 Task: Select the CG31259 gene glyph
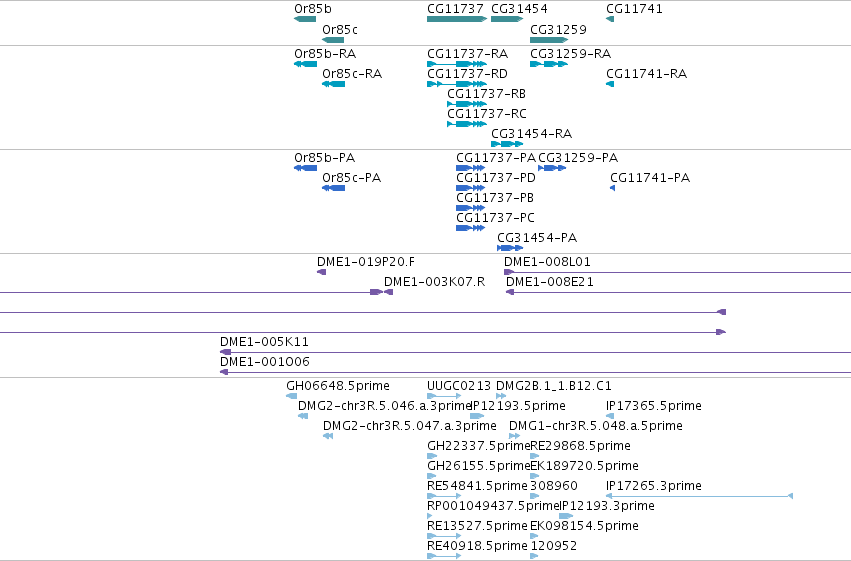(x=549, y=40)
